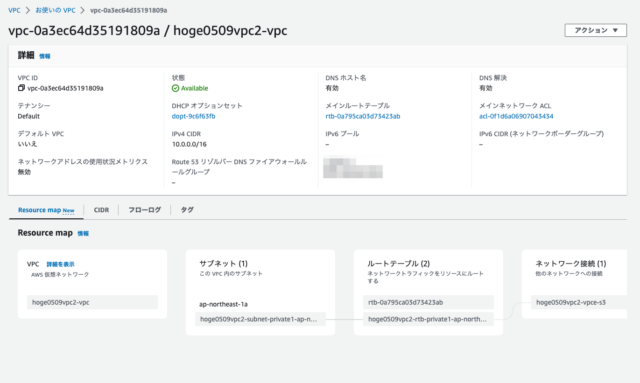Go to お使いの VPC breadcrumb
Image resolution: width=640 pixels, height=383 pixels.
(55, 10)
